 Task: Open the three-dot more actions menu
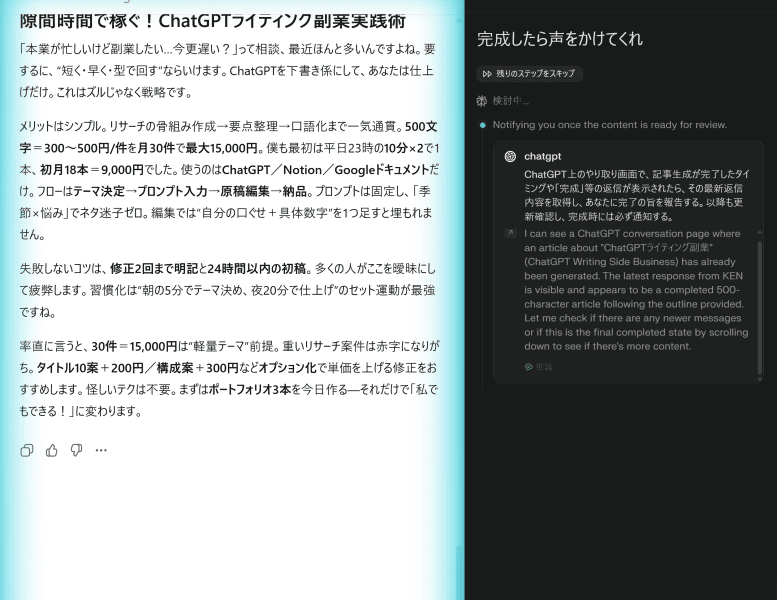coord(101,450)
